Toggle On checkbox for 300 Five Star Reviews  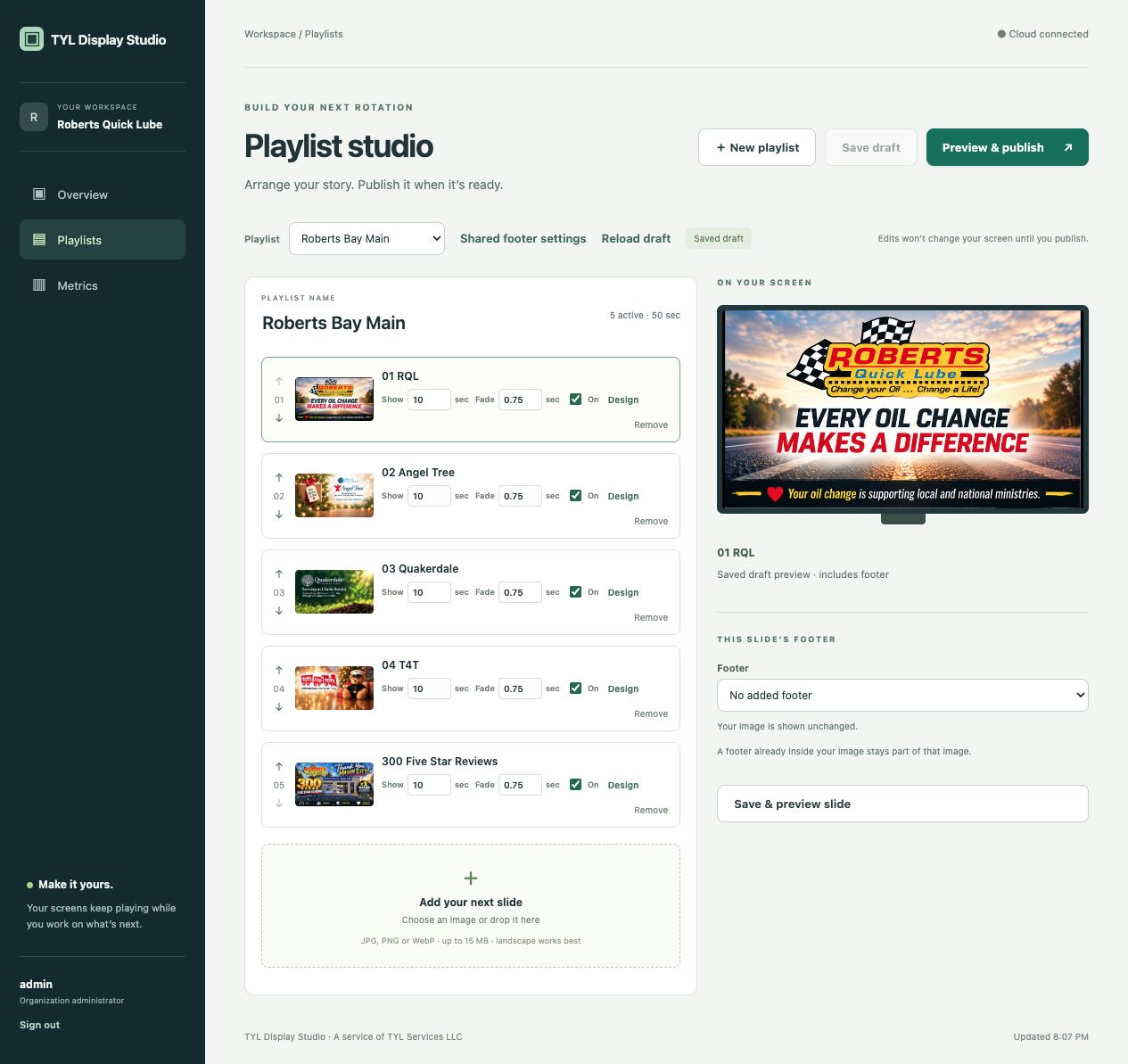[x=575, y=785]
